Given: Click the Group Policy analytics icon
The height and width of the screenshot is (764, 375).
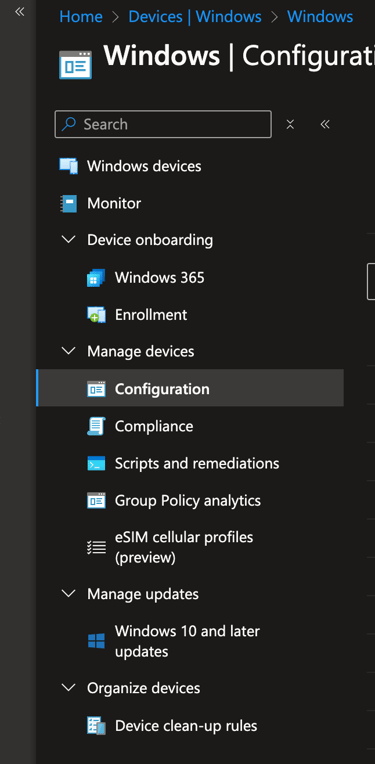Looking at the screenshot, I should (96, 500).
